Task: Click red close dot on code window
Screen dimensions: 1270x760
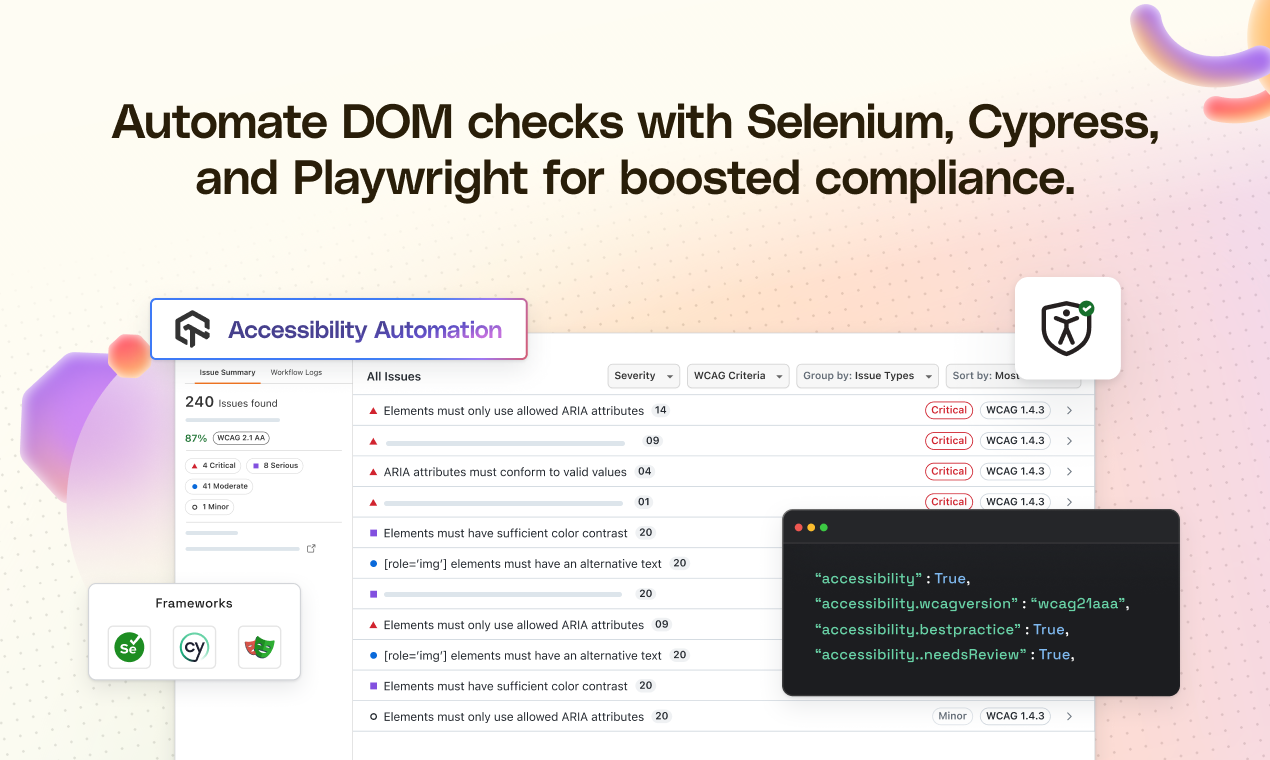Action: point(798,527)
